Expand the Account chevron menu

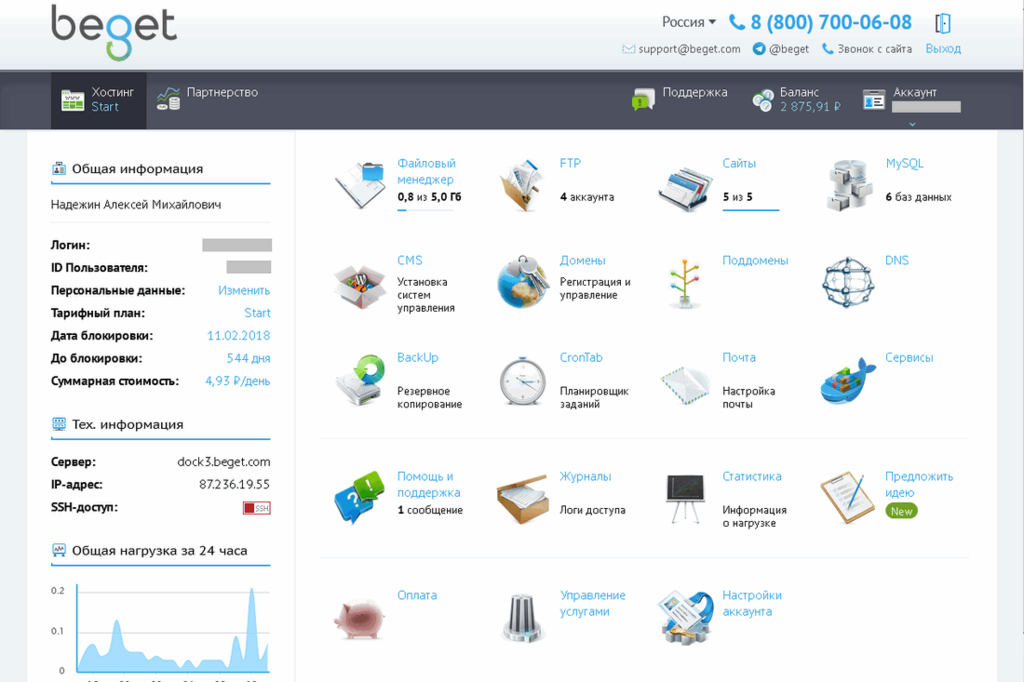tap(911, 124)
